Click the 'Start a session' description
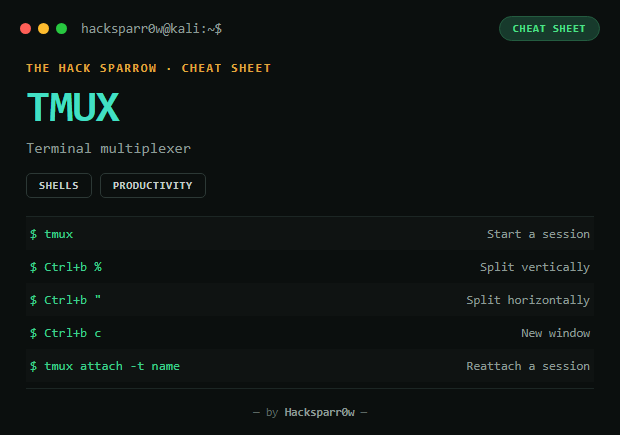 tap(538, 234)
